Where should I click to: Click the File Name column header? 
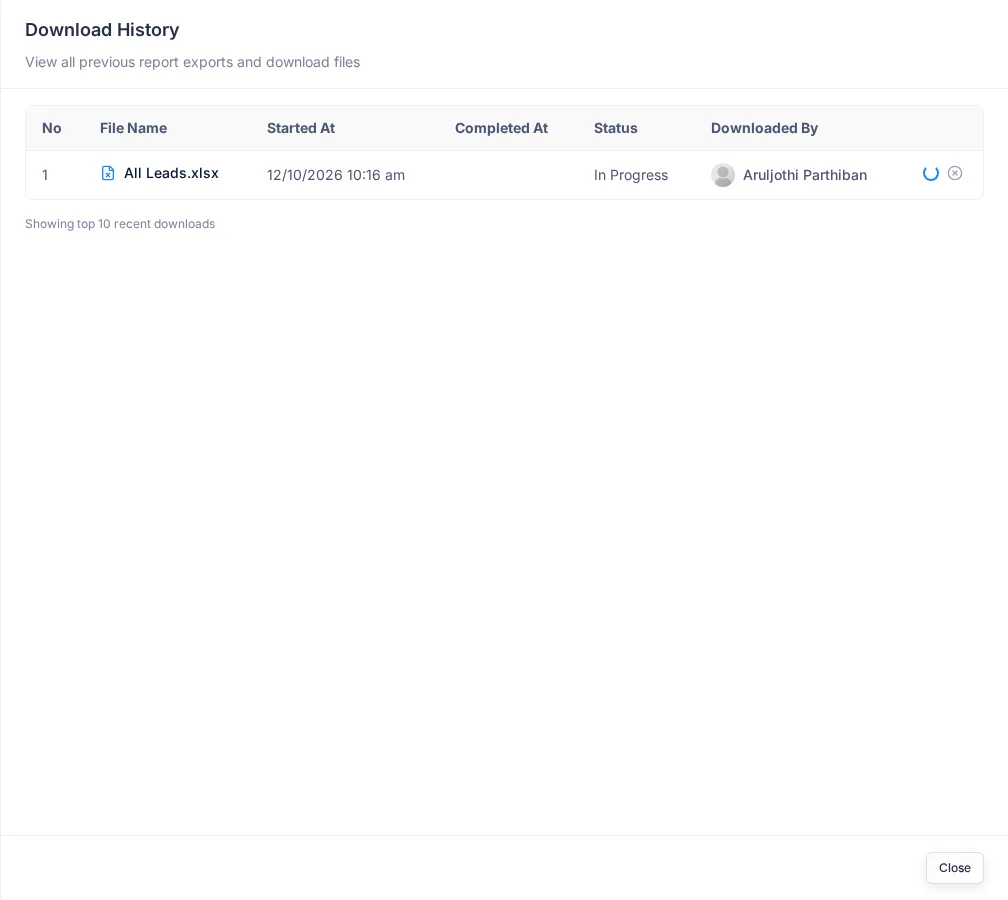133,128
